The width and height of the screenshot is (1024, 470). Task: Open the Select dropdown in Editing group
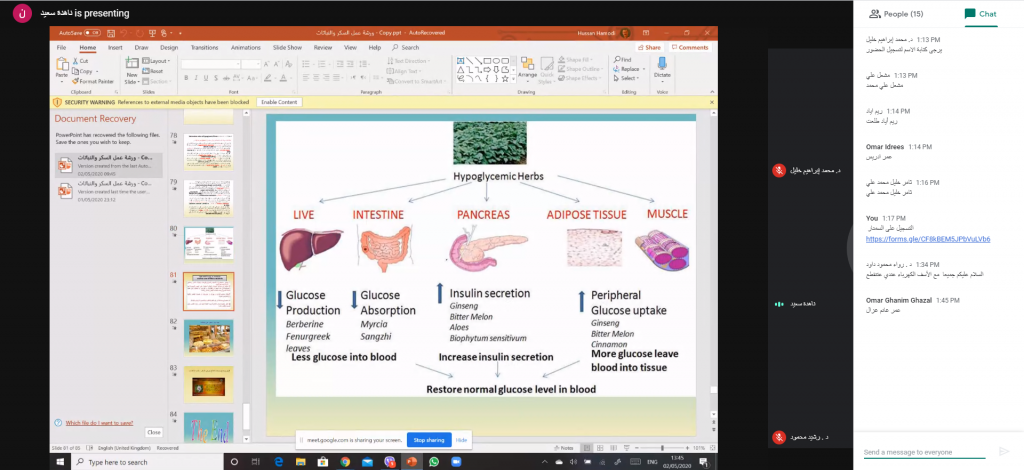click(628, 78)
